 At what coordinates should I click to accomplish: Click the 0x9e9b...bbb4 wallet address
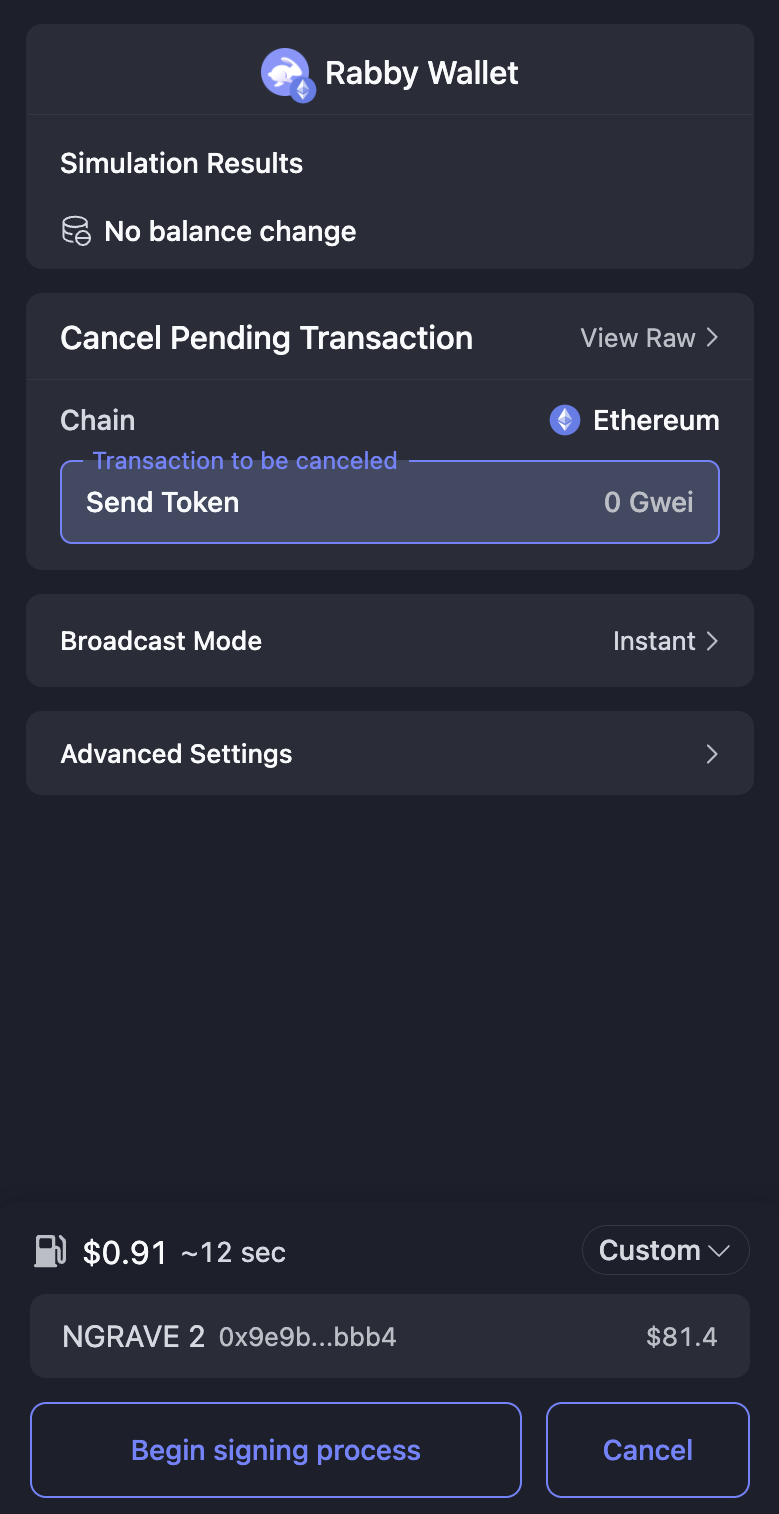pos(308,1337)
